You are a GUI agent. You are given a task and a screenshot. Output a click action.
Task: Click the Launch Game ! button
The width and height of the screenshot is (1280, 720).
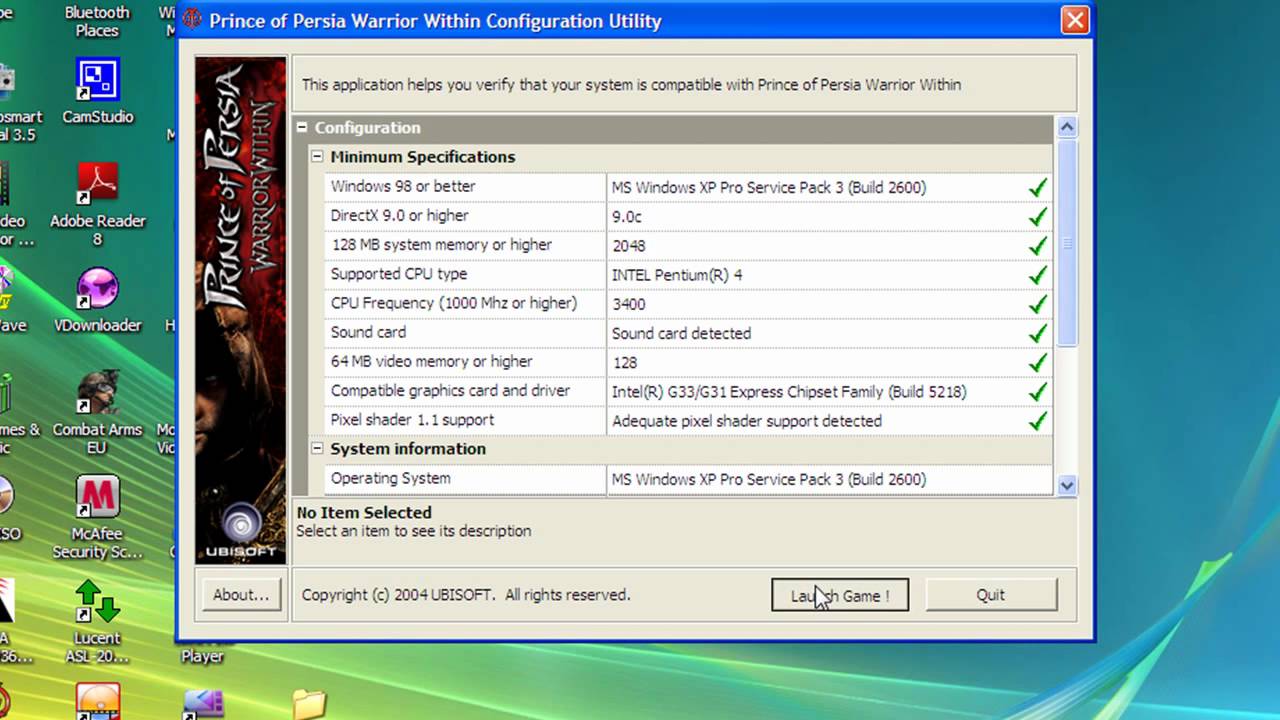(x=839, y=595)
